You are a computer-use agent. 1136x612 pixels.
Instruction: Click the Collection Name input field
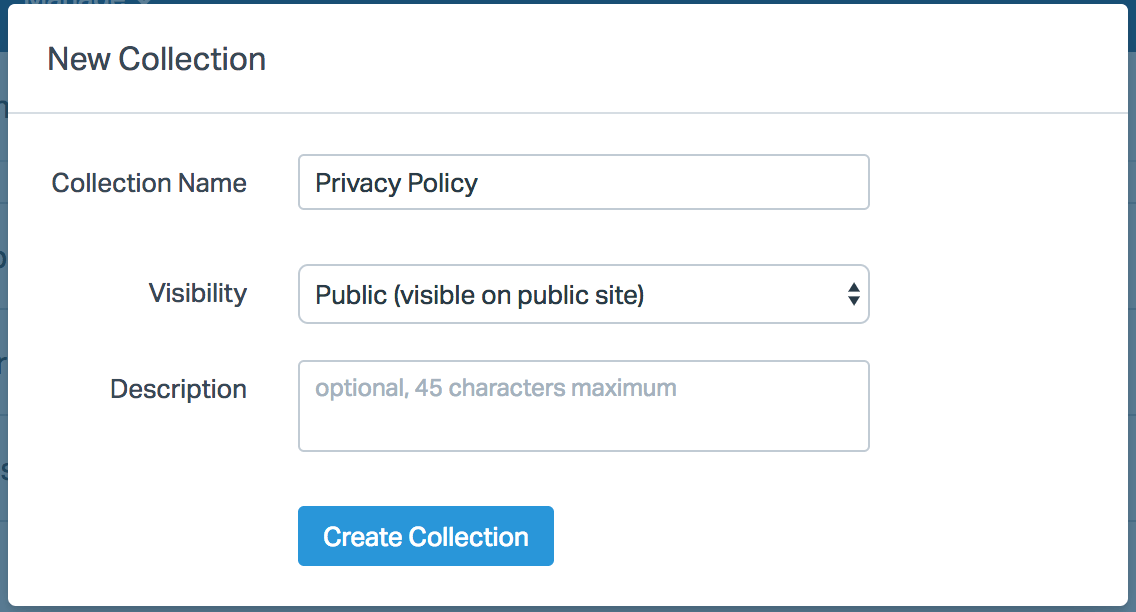(x=583, y=182)
